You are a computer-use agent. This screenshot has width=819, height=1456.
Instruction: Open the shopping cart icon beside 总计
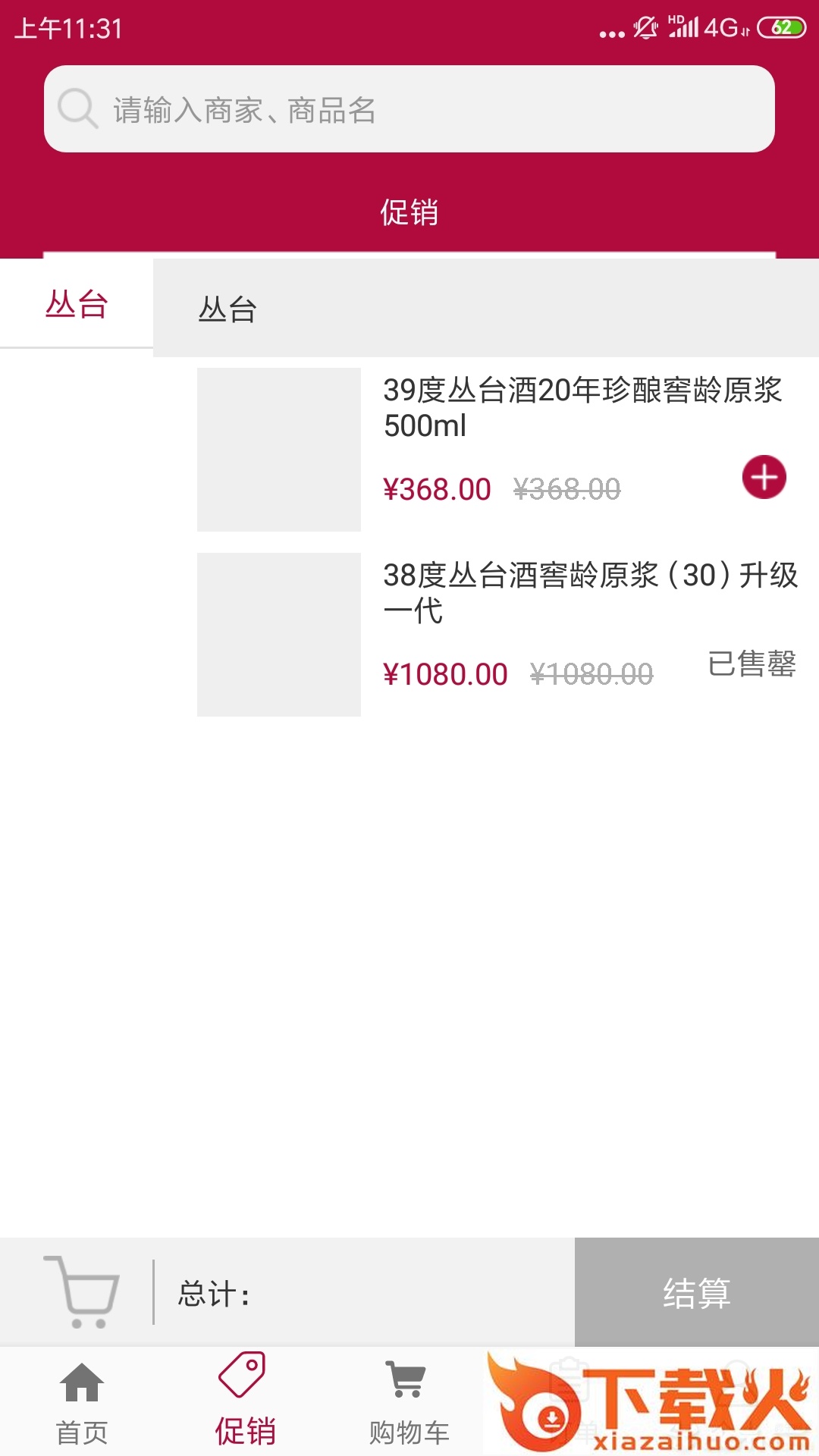point(82,1291)
